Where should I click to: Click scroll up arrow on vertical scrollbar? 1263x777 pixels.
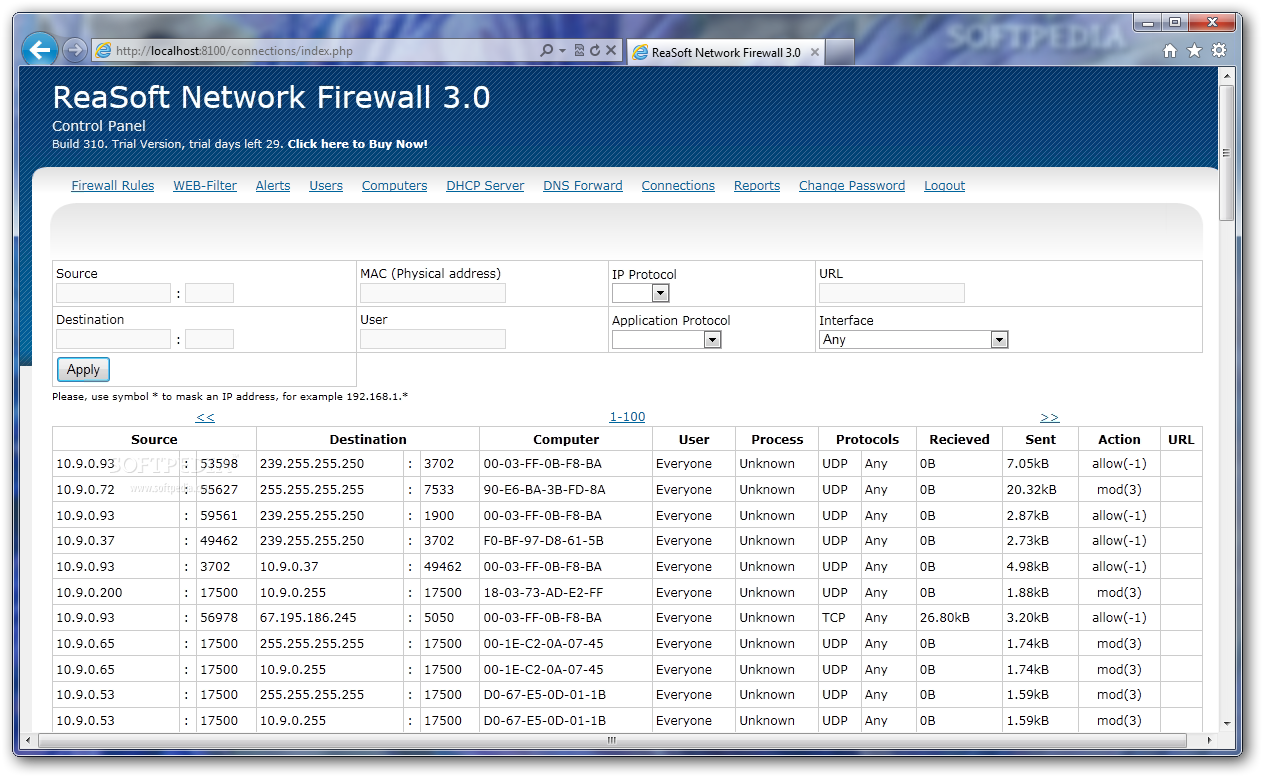1227,75
